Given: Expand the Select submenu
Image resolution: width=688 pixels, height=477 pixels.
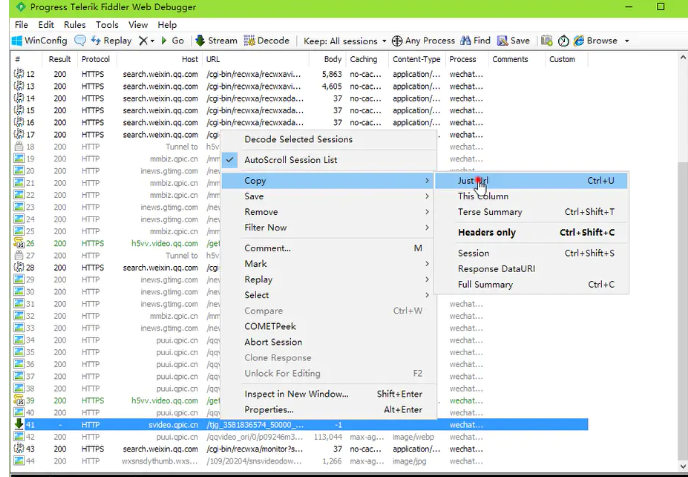Looking at the screenshot, I should tap(329, 295).
